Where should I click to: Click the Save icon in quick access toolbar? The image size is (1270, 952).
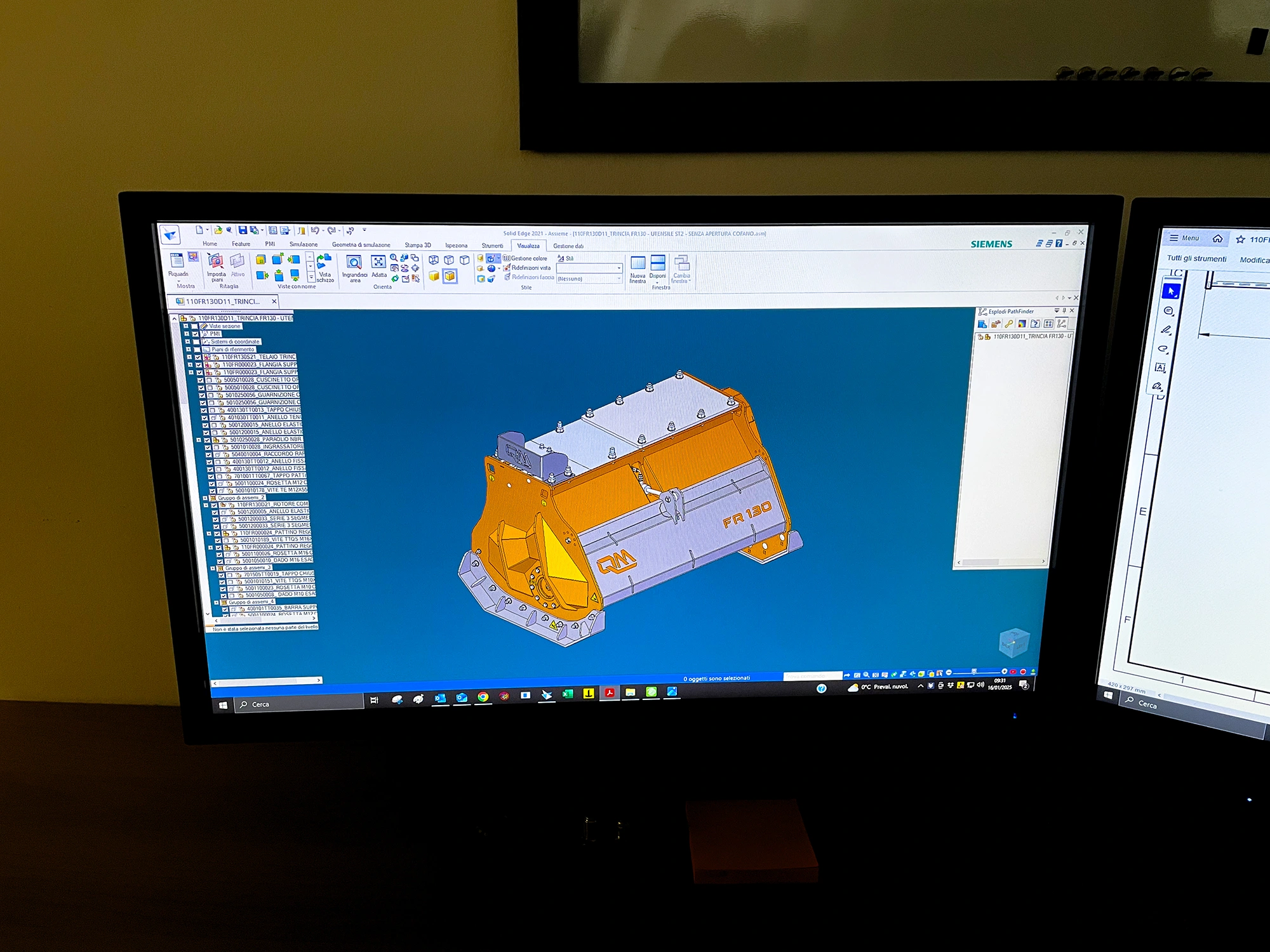tap(242, 230)
